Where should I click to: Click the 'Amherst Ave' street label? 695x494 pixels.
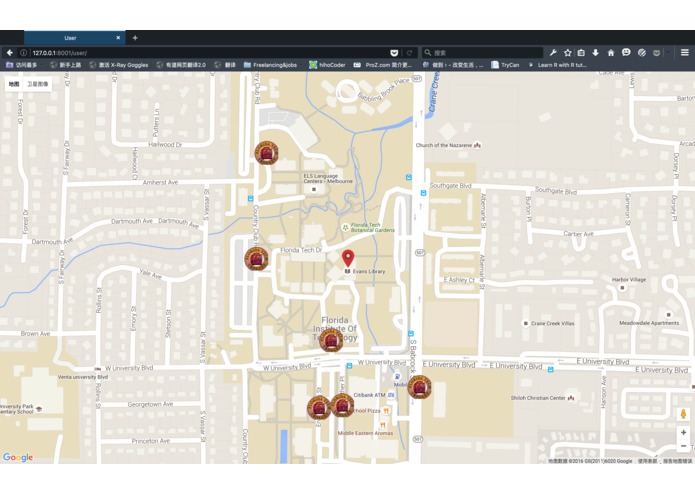click(x=160, y=182)
